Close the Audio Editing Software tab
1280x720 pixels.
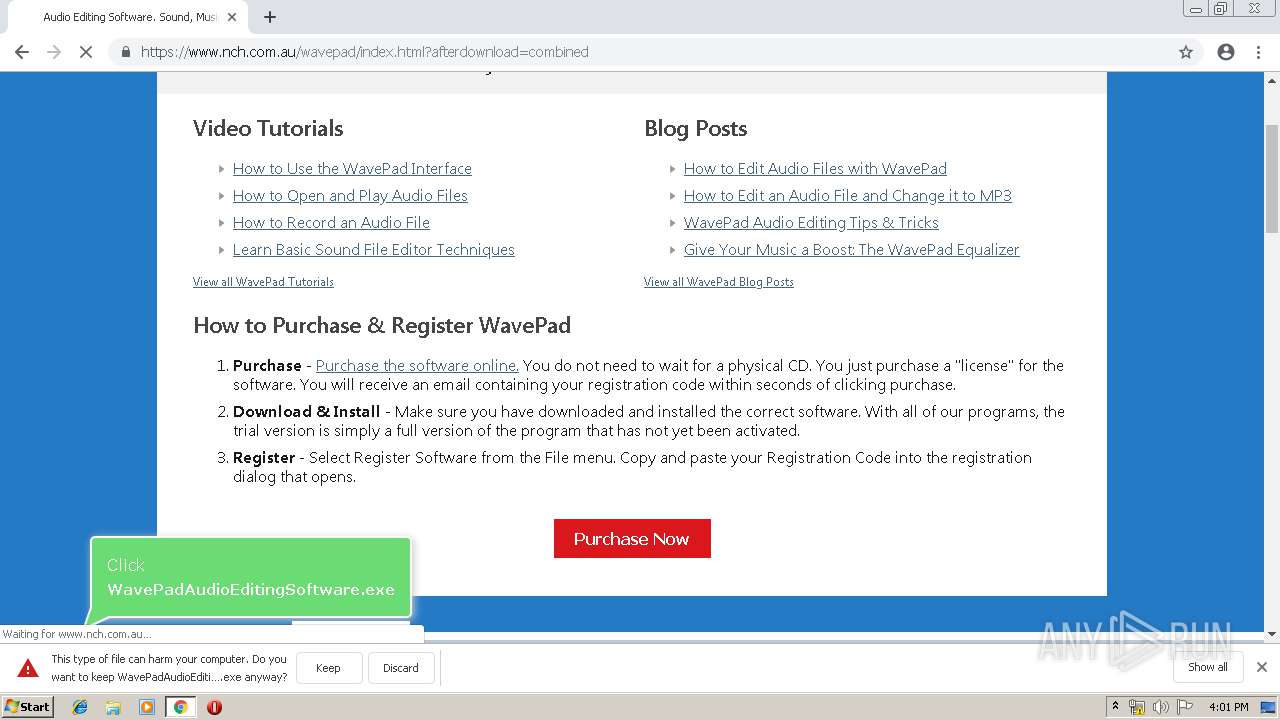point(232,17)
